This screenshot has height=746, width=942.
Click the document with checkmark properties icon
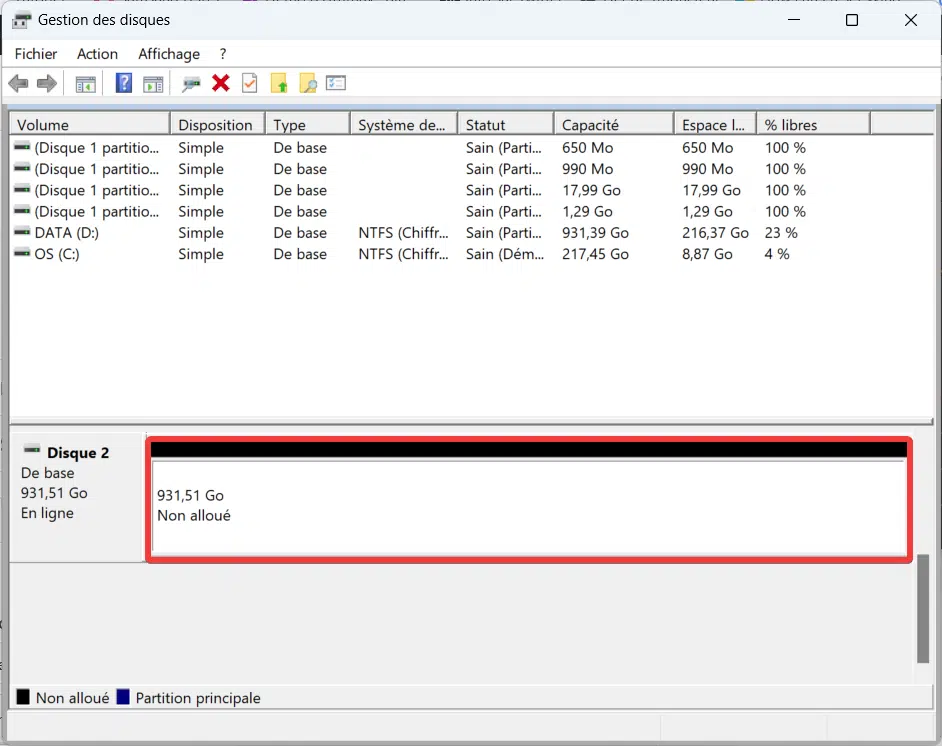point(250,84)
